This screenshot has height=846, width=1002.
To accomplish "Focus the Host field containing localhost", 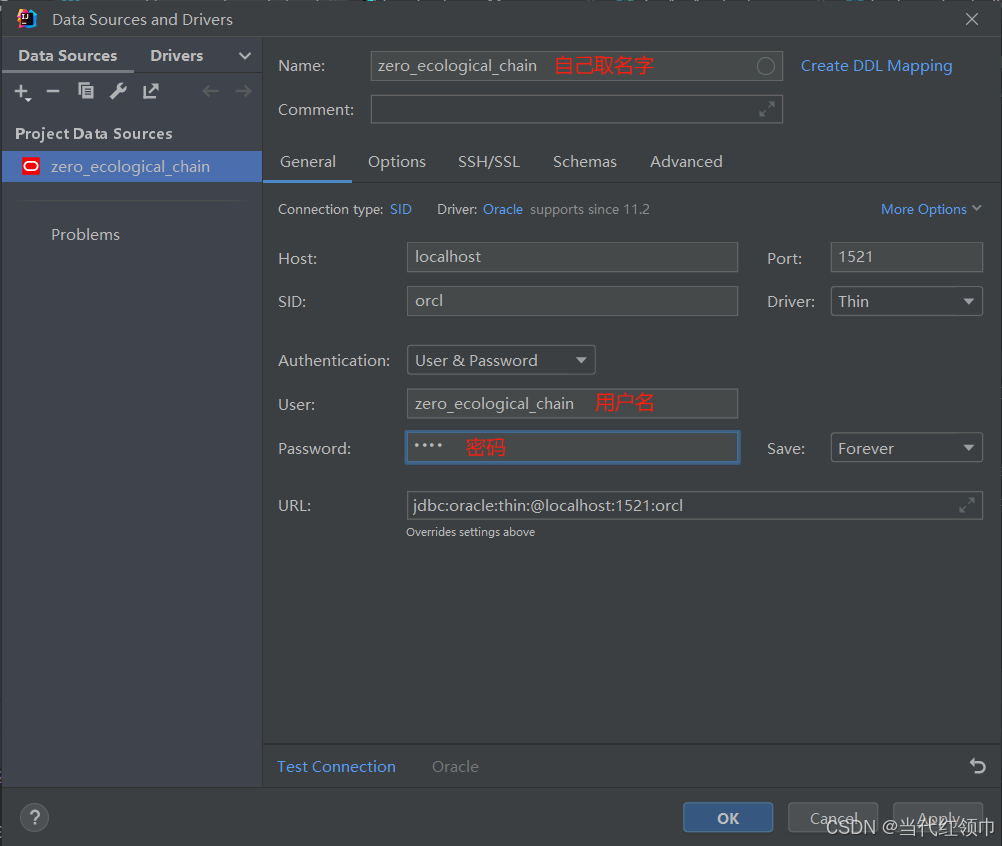I will click(x=572, y=257).
